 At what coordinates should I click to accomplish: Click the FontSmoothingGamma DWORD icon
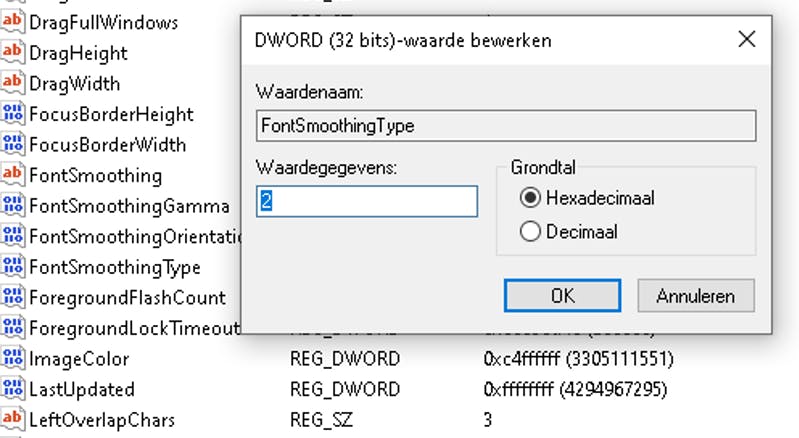(x=13, y=206)
